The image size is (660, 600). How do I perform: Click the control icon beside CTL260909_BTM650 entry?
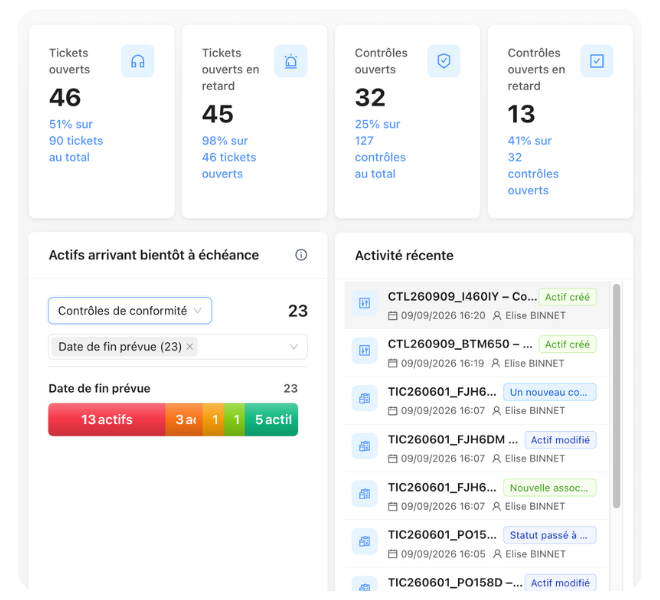pyautogui.click(x=365, y=350)
